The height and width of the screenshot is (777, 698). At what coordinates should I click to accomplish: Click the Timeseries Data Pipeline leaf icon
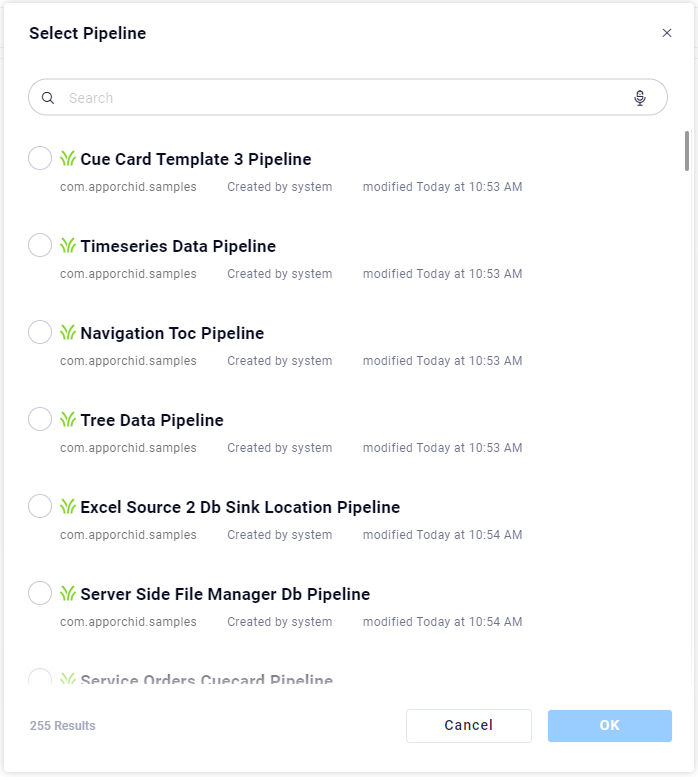[x=68, y=246]
